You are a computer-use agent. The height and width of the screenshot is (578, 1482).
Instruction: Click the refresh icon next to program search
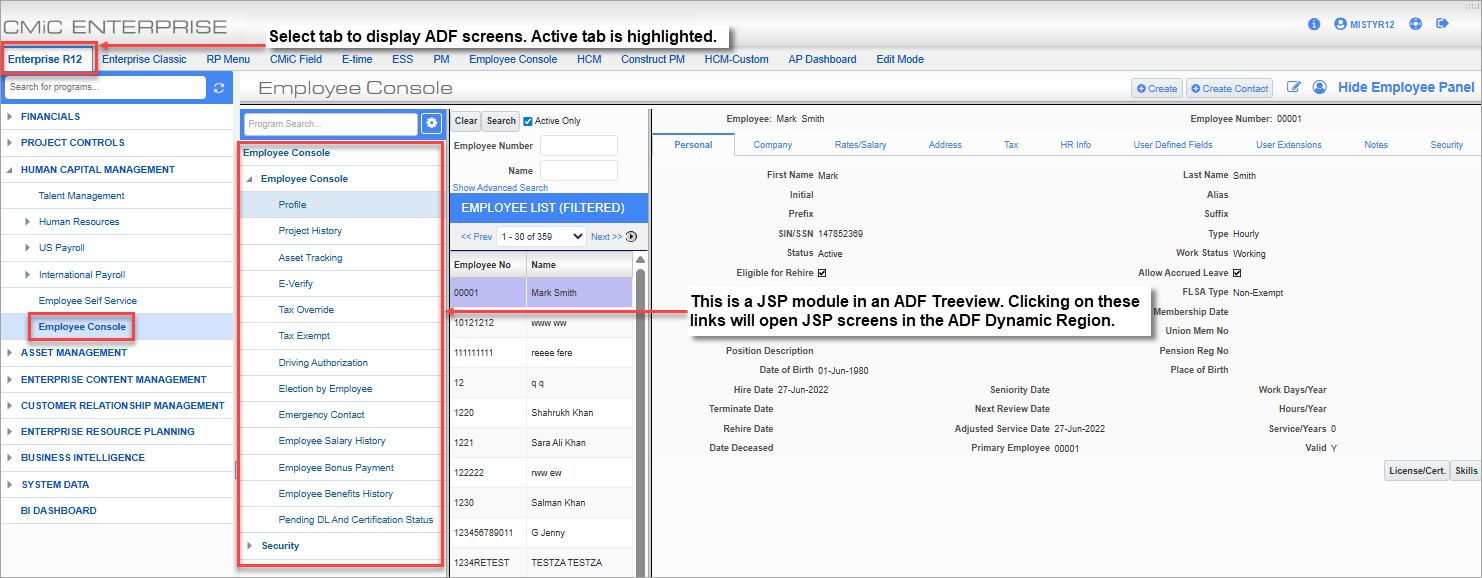(218, 87)
